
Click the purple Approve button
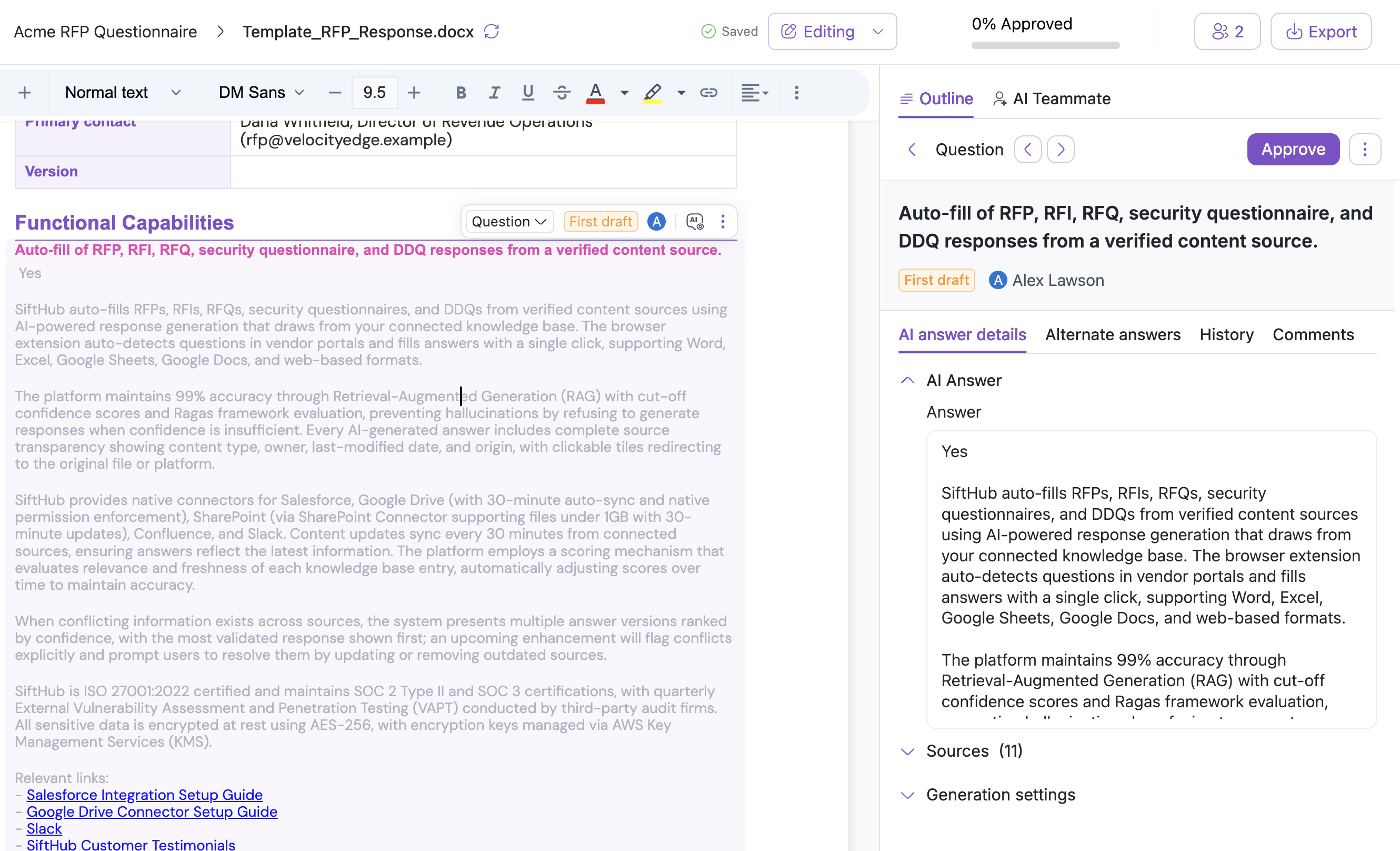click(1293, 150)
